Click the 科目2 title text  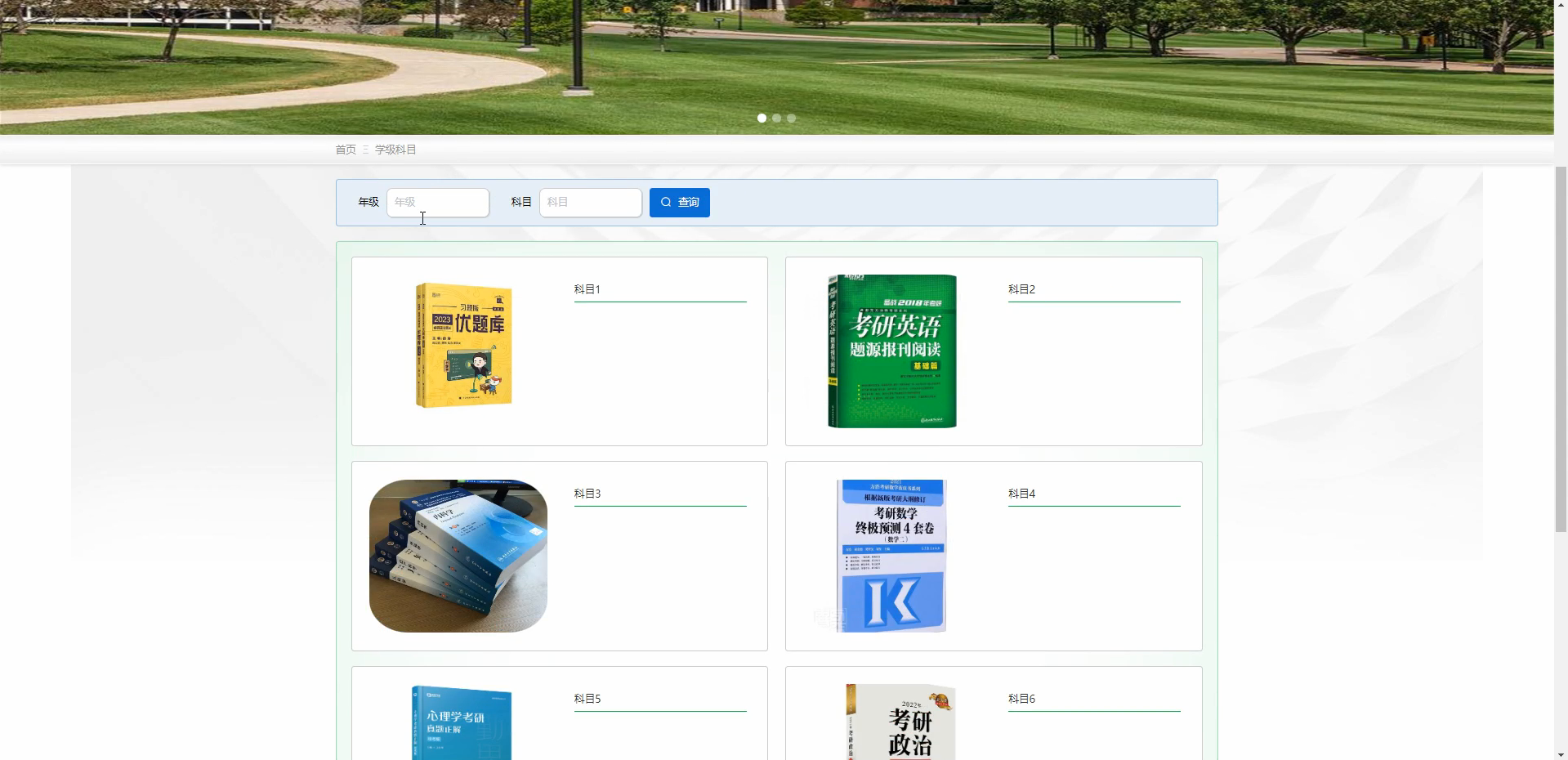(1021, 289)
